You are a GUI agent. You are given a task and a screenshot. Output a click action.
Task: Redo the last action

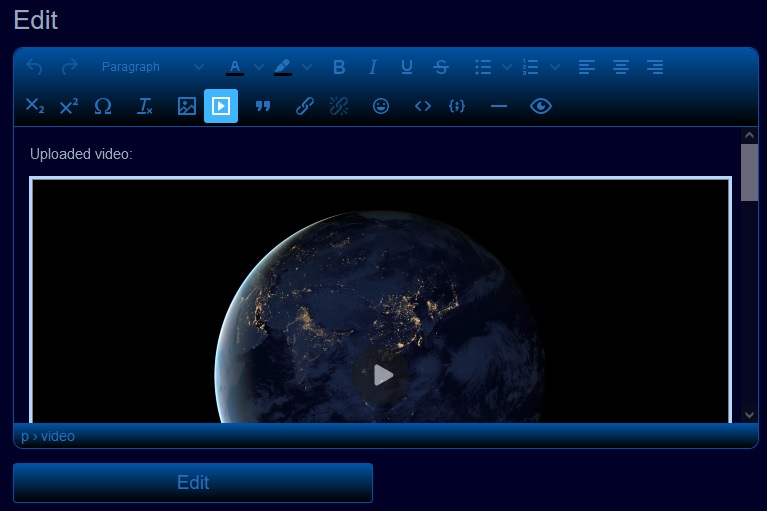(69, 67)
